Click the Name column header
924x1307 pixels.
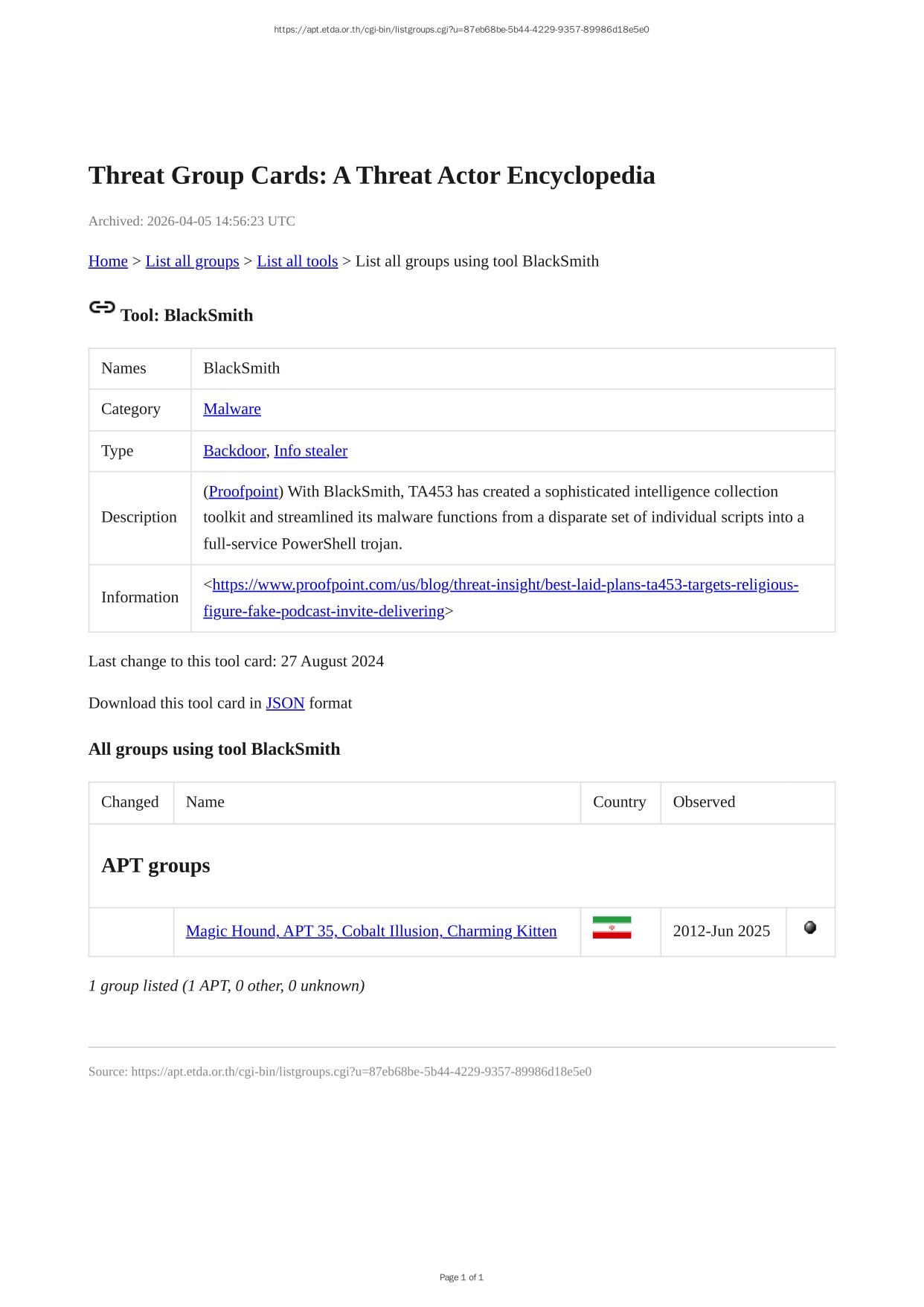tap(205, 802)
